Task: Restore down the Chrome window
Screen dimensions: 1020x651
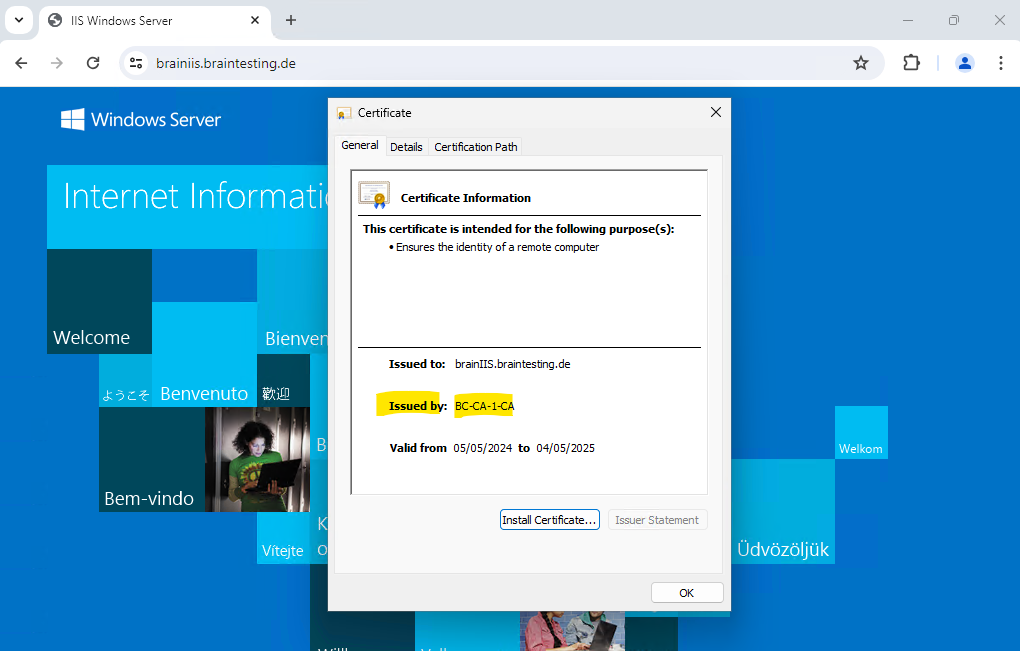Action: coord(954,20)
